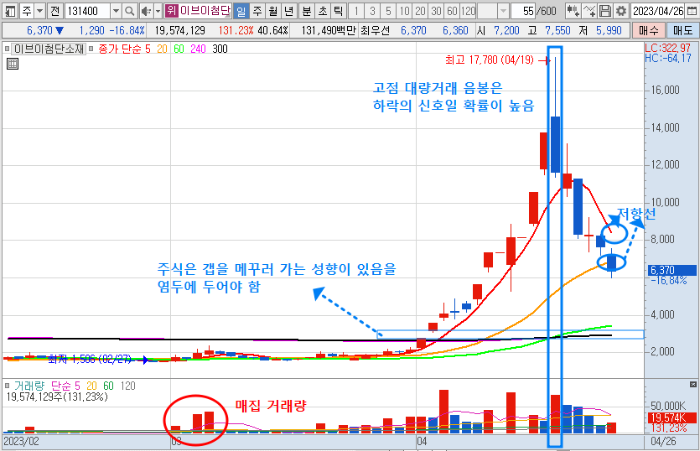Image resolution: width=700 pixels, height=451 pixels.
Task: Click the chart title 이브이첨단소재 label
Action: [x=48, y=49]
